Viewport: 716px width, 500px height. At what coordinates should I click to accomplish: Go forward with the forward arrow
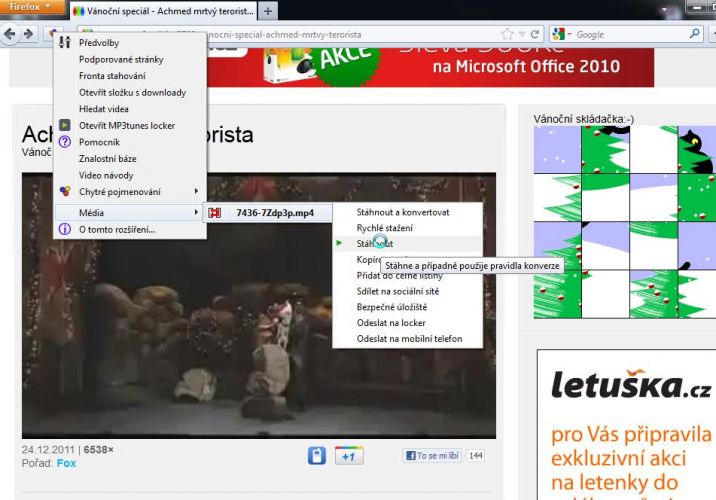(x=28, y=34)
